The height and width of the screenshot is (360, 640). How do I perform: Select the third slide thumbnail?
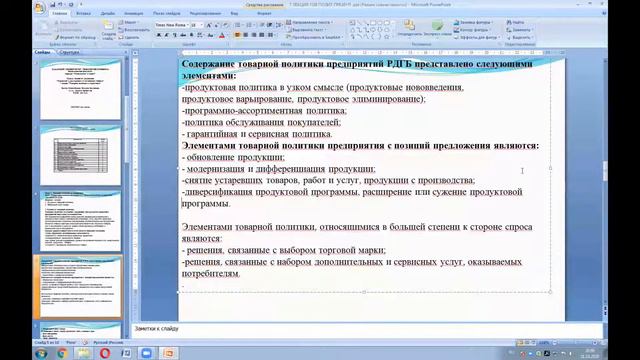coord(80,221)
